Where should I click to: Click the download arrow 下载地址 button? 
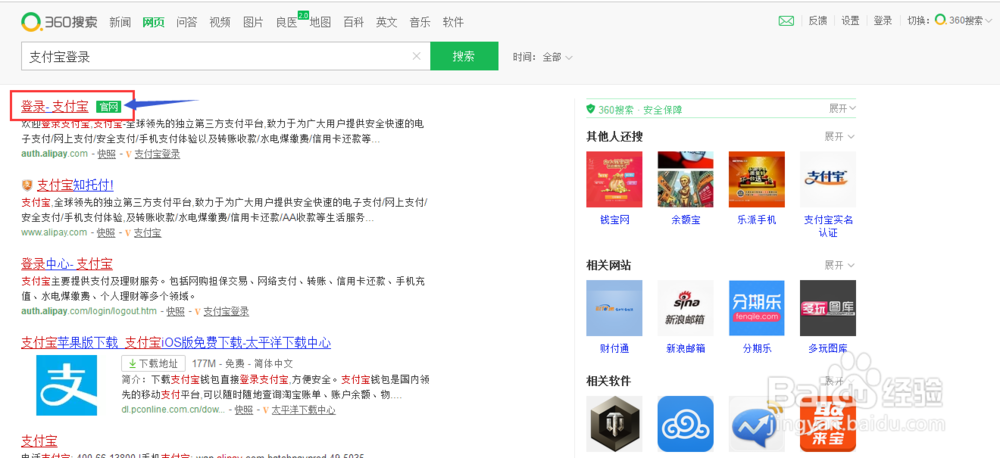coord(153,364)
